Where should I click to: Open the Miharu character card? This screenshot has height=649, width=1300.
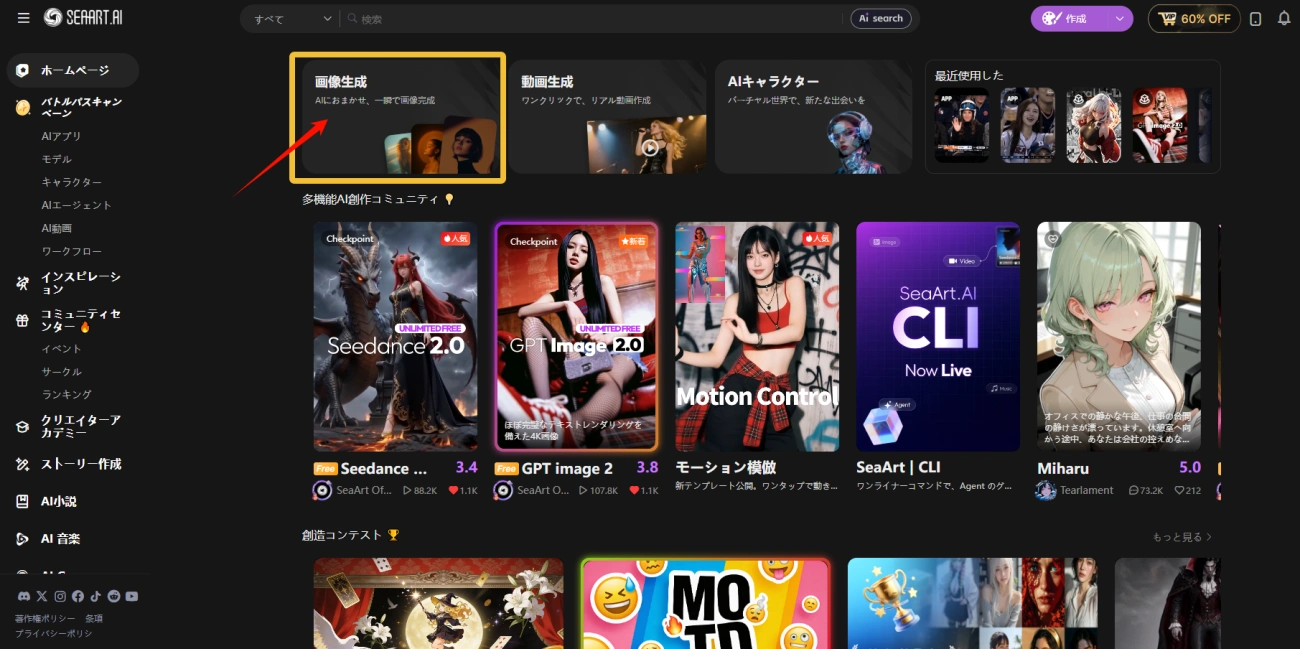coord(1119,337)
